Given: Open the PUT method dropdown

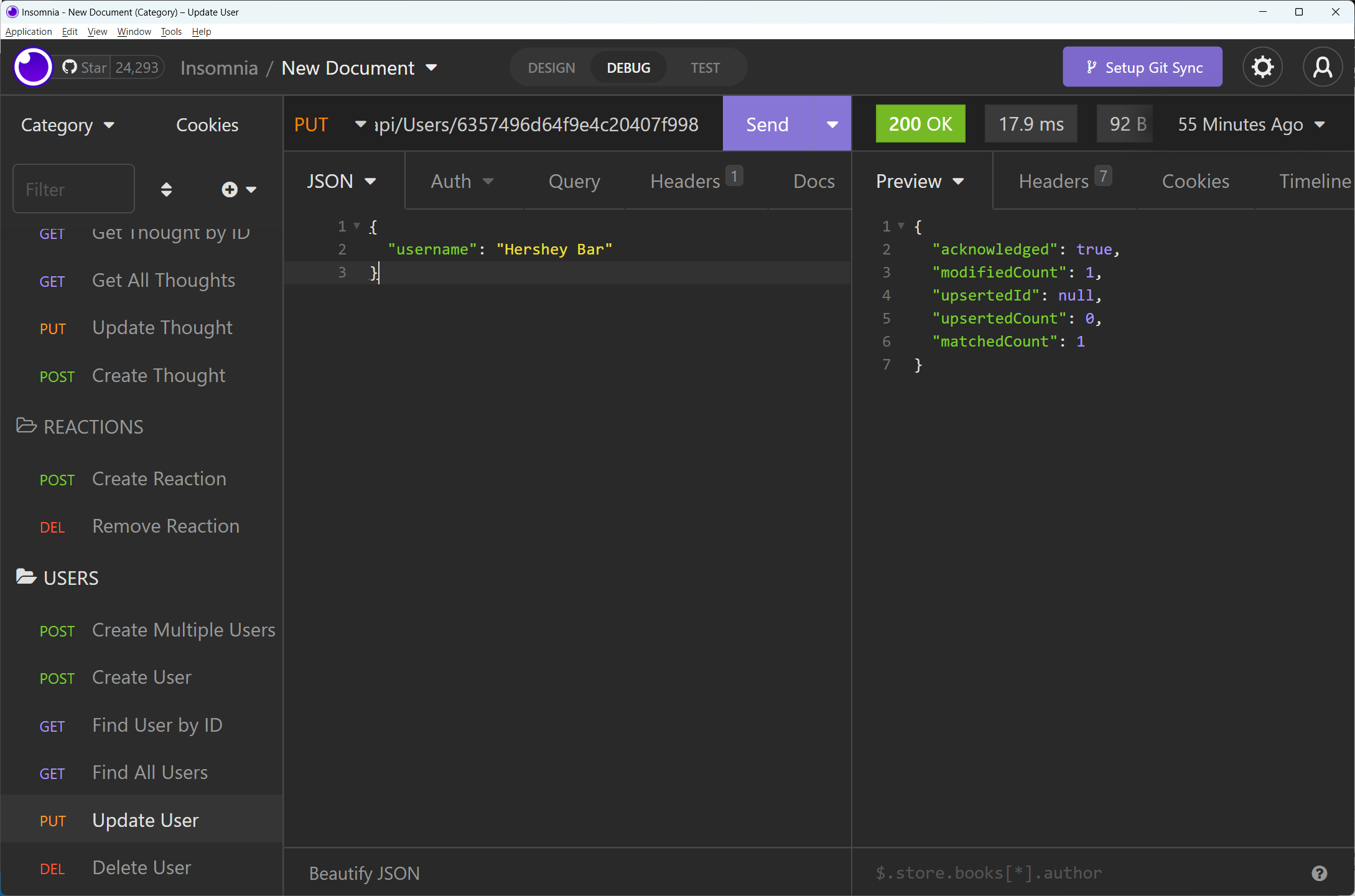Looking at the screenshot, I should [330, 124].
